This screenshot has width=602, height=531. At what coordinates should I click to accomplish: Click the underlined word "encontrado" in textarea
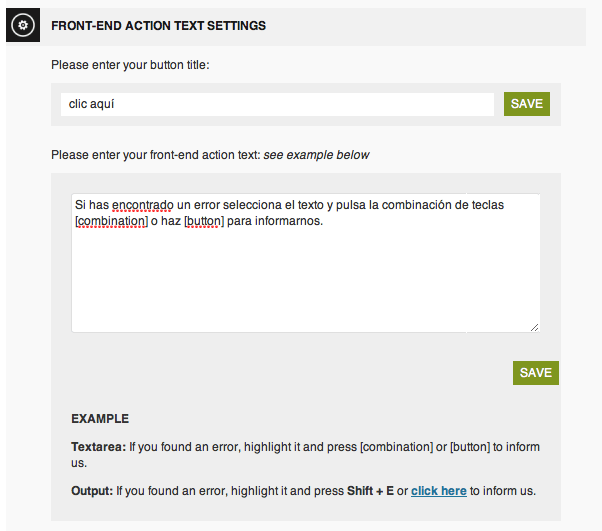(143, 205)
